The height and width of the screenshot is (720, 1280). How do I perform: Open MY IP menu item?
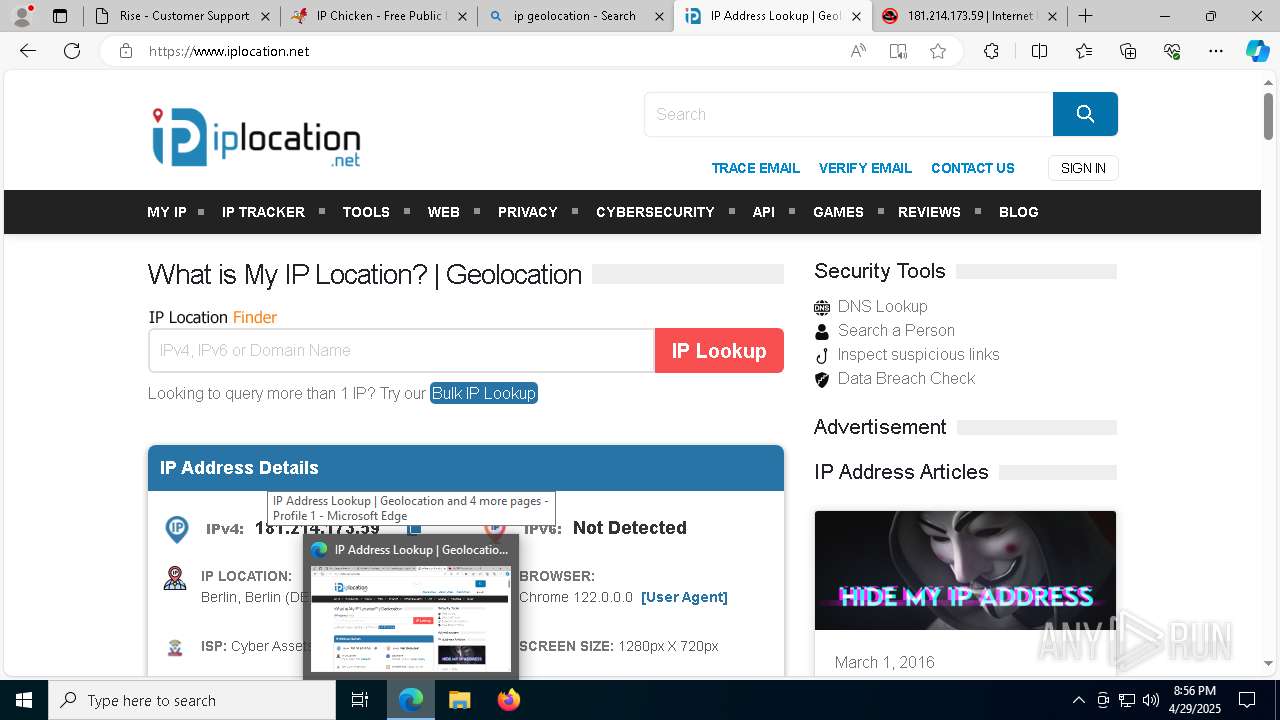coord(167,212)
